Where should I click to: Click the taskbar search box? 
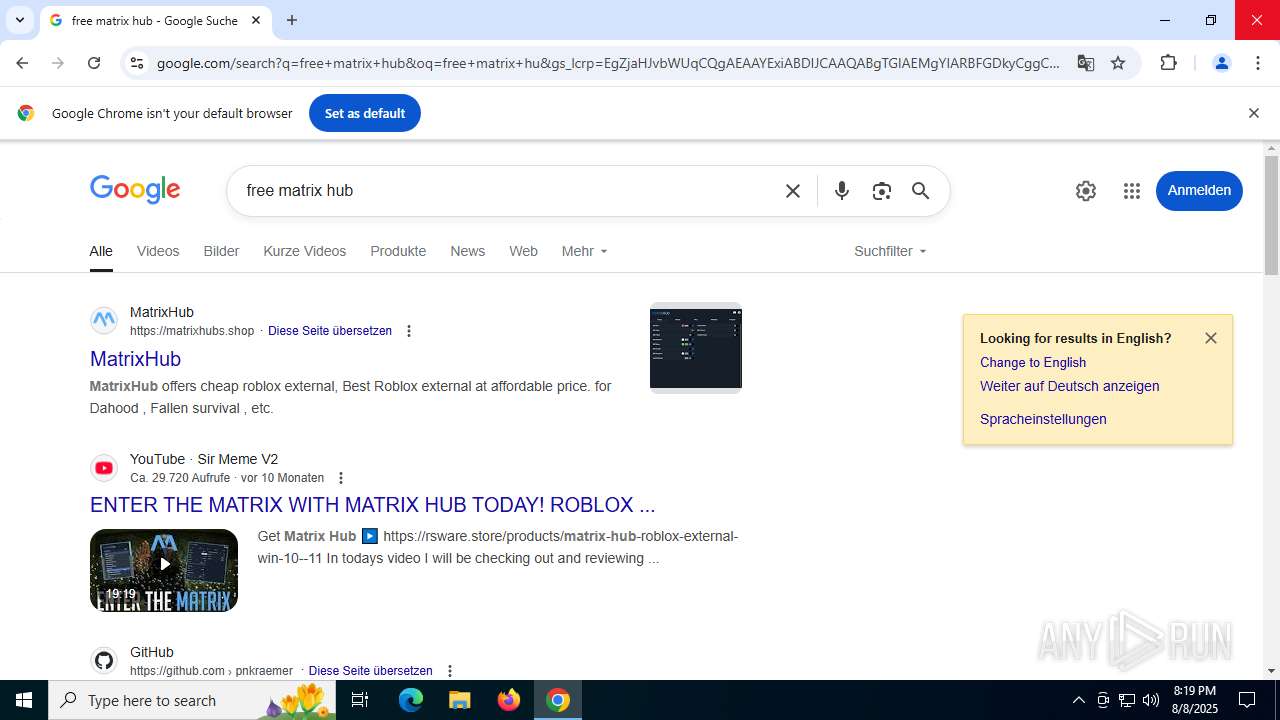pyautogui.click(x=193, y=700)
